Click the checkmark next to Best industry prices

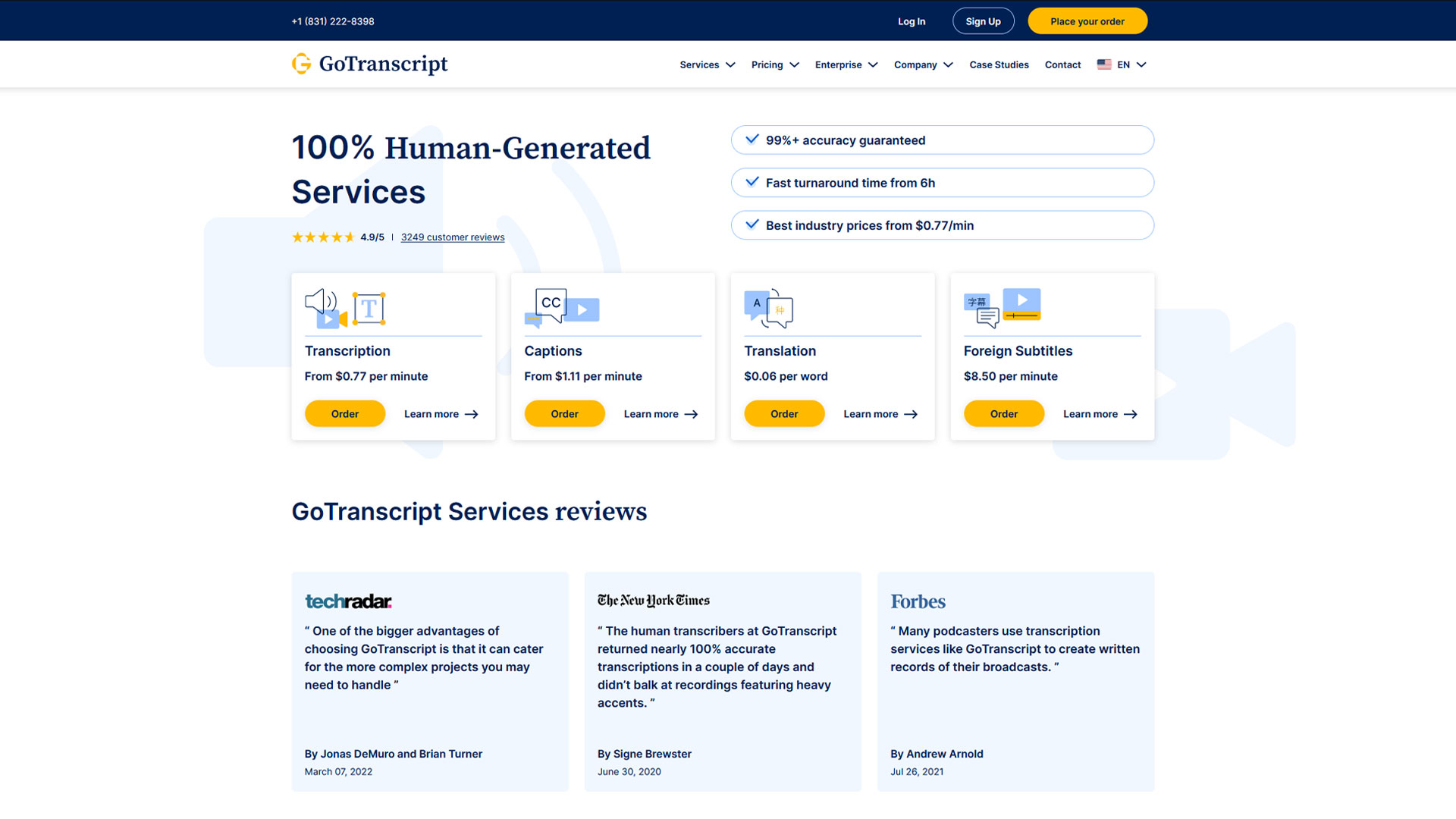[752, 224]
